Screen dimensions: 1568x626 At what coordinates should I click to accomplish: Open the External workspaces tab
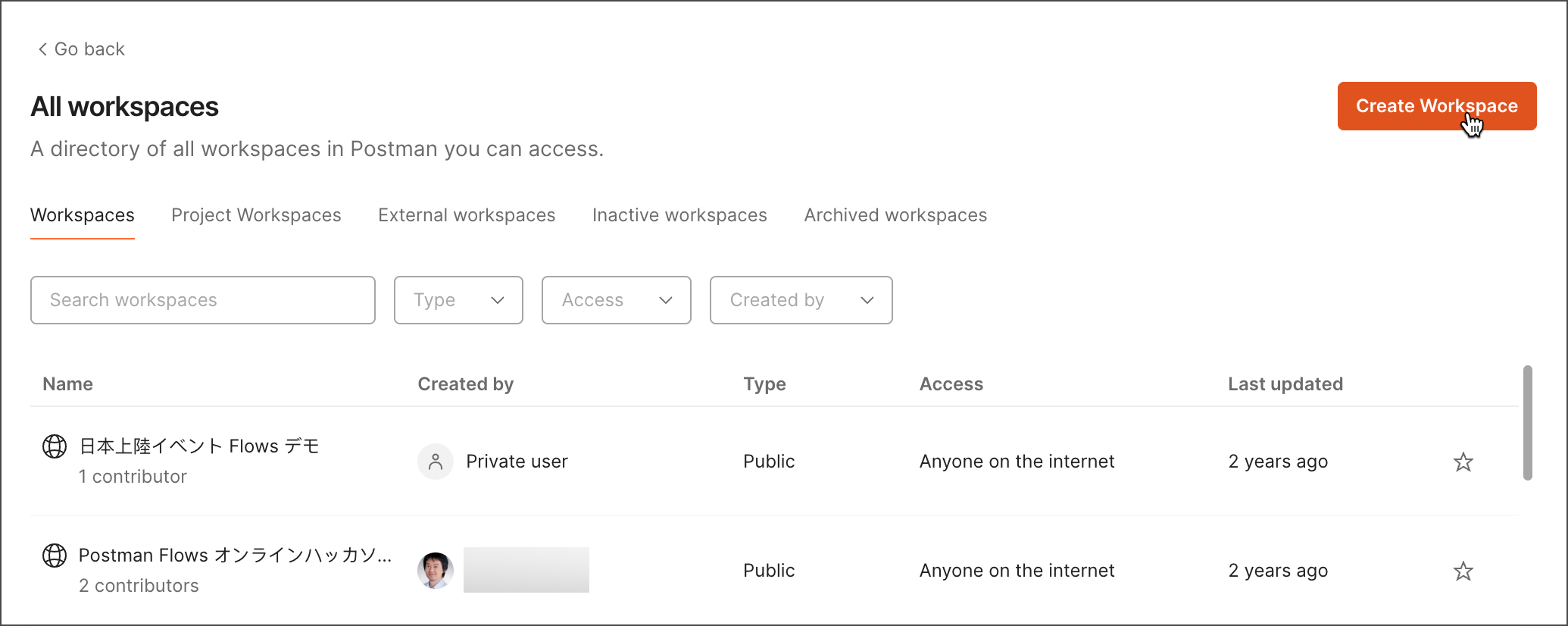point(467,215)
